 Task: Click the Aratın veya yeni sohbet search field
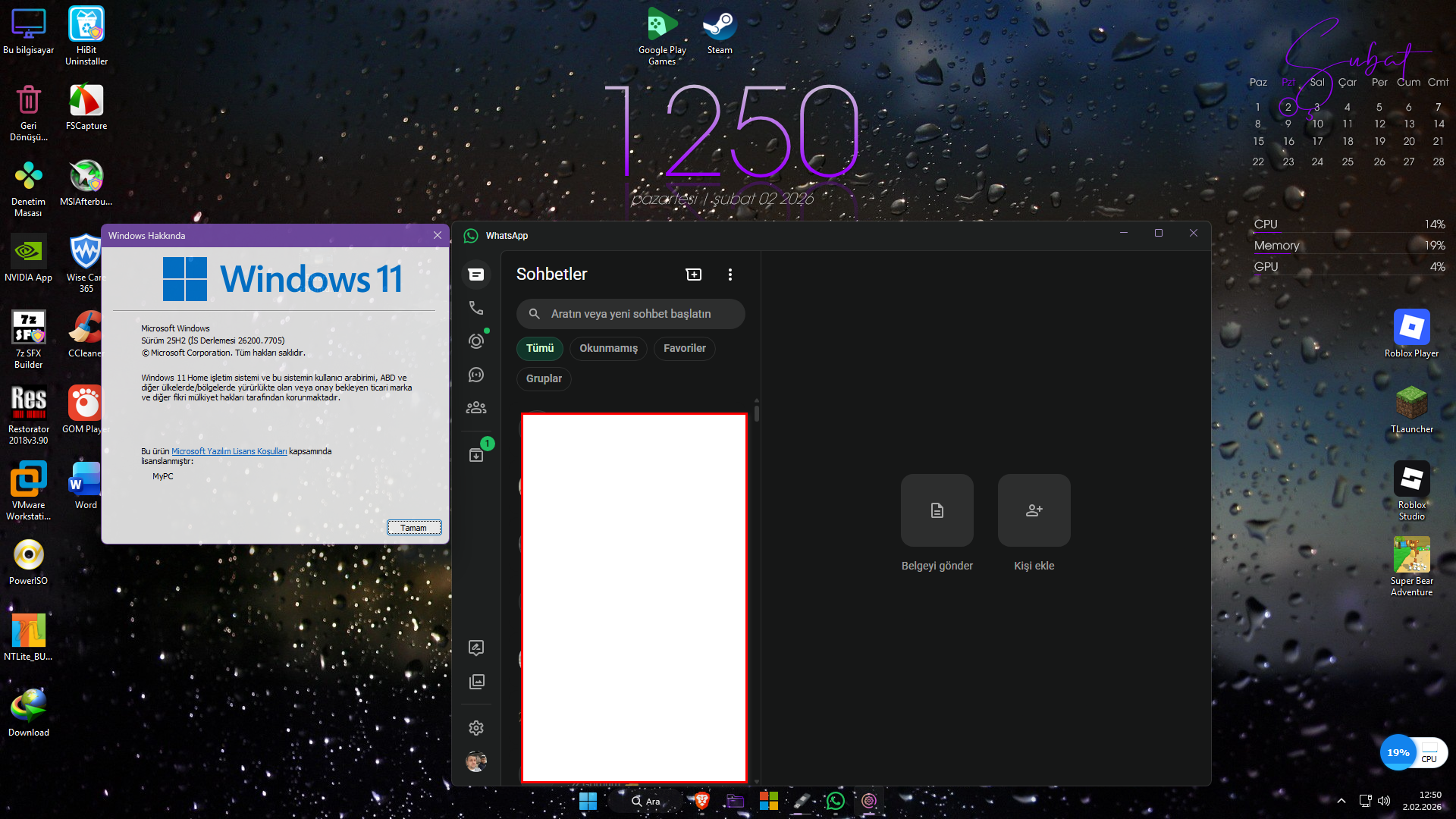tap(631, 314)
